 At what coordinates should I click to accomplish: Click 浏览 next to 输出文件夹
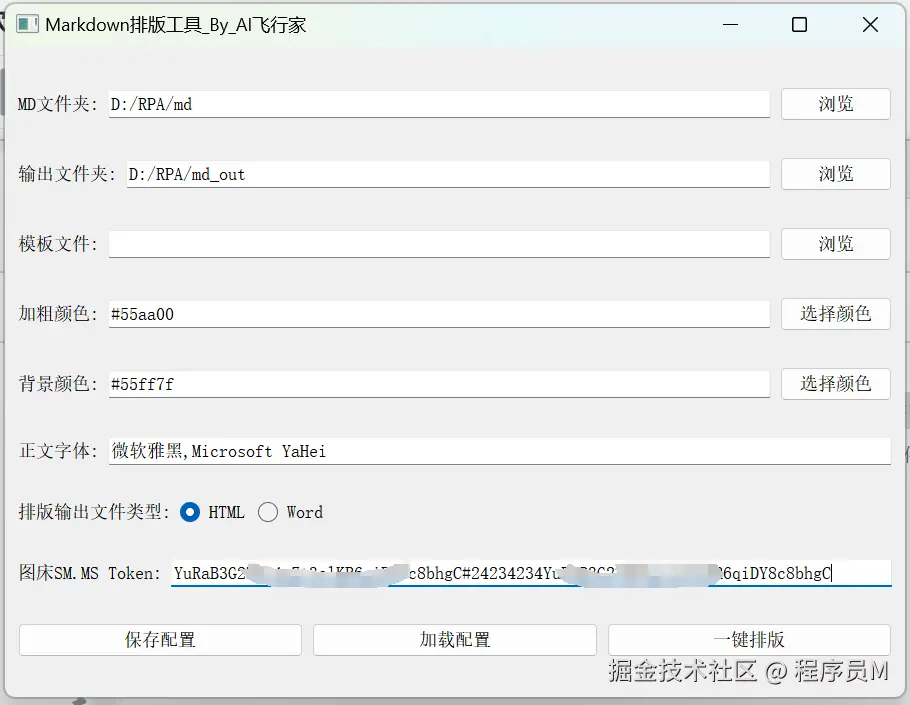pos(835,174)
